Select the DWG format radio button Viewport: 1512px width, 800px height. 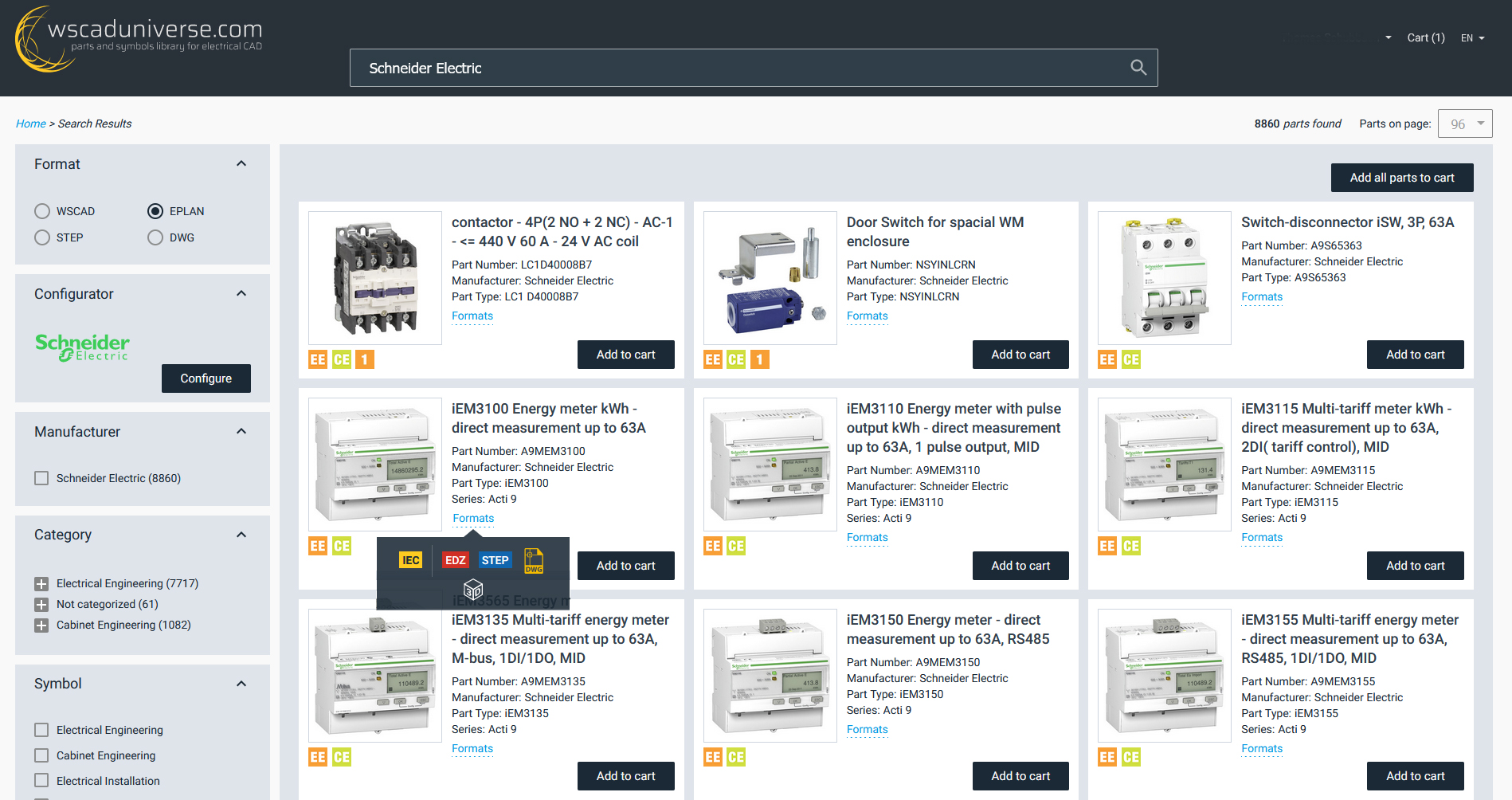pos(155,237)
